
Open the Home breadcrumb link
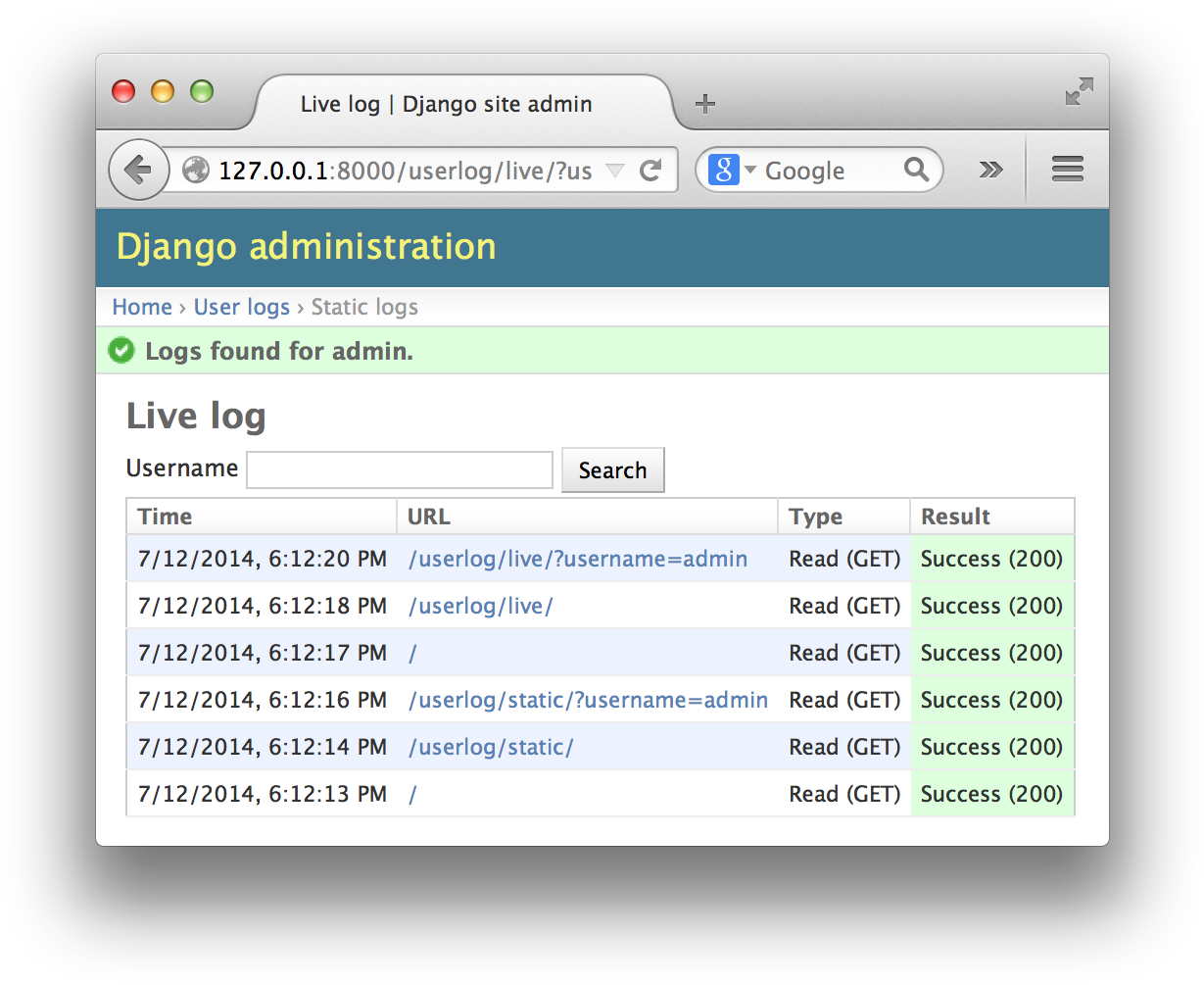click(x=142, y=307)
